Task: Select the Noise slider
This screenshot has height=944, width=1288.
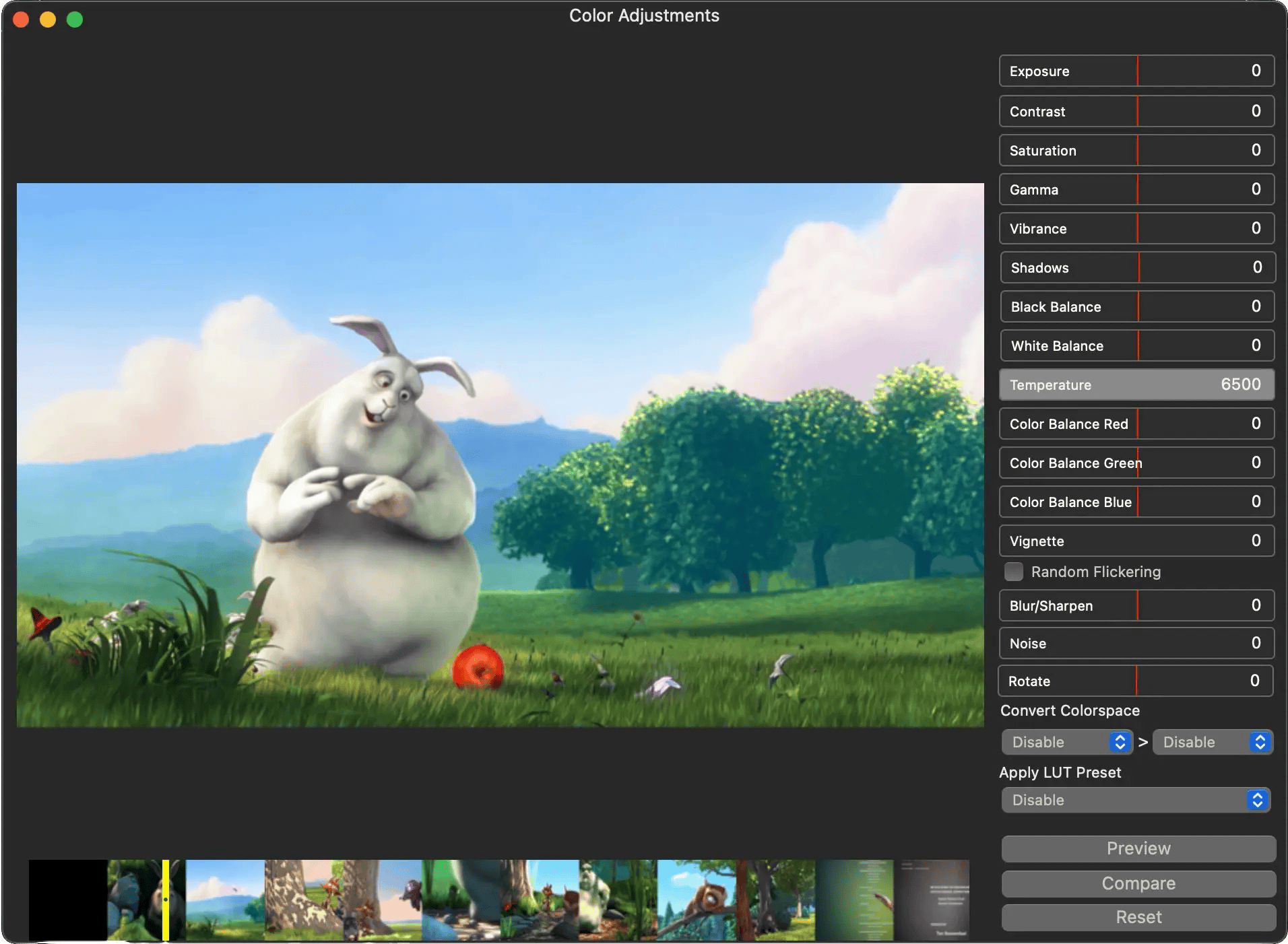Action: [x=1136, y=643]
